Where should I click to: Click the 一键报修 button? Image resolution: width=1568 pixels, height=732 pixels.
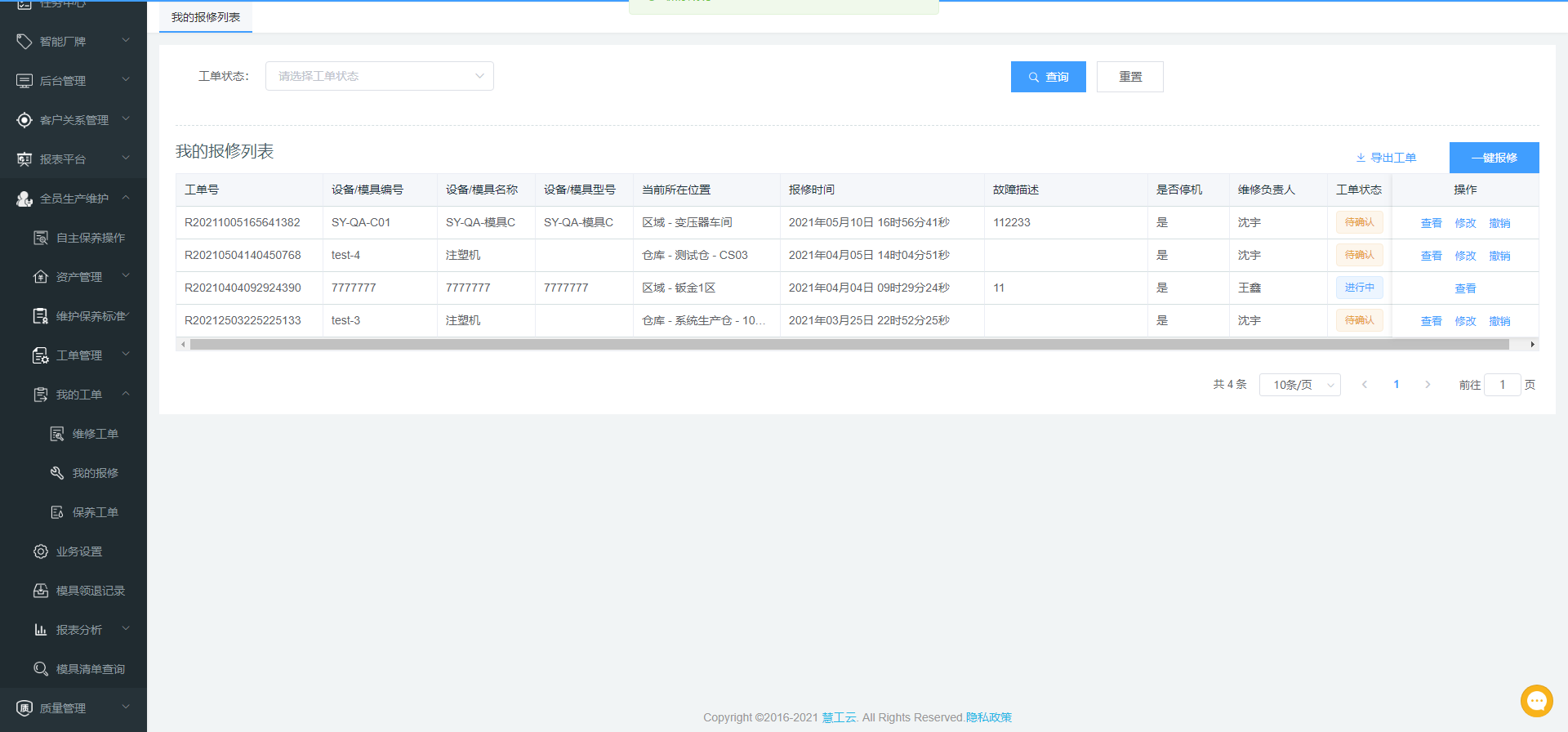coord(1494,158)
